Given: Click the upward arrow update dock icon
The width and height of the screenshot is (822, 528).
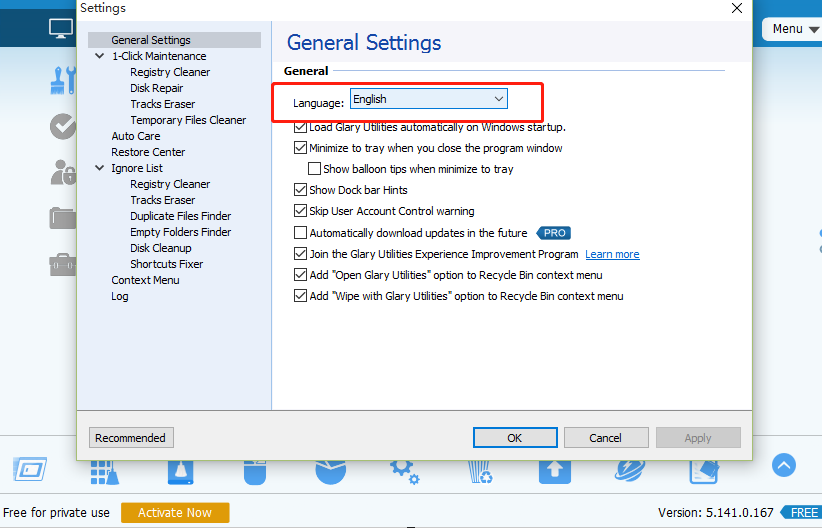Looking at the screenshot, I should click(555, 472).
